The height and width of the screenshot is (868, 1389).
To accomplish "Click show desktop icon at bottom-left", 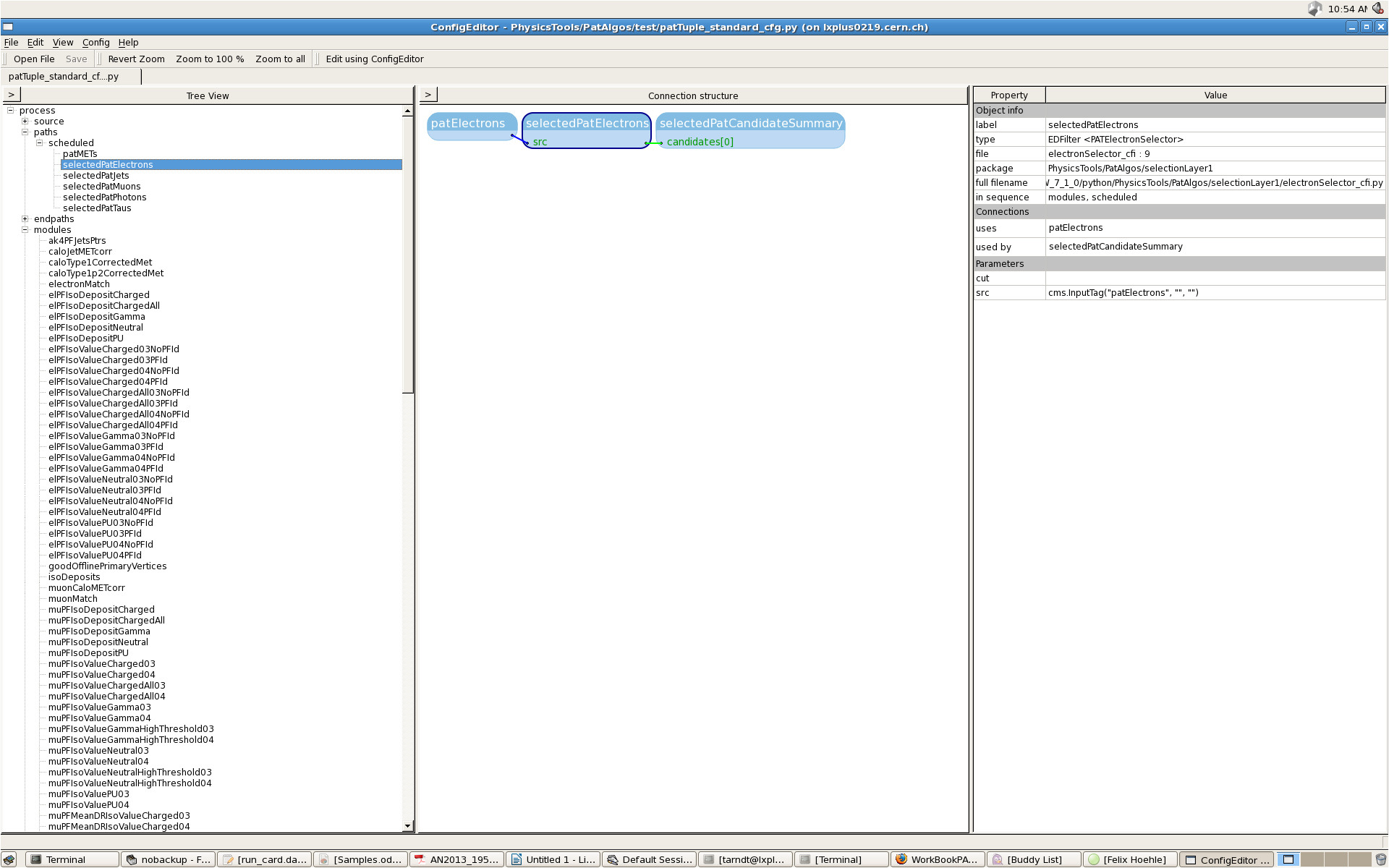I will point(9,859).
